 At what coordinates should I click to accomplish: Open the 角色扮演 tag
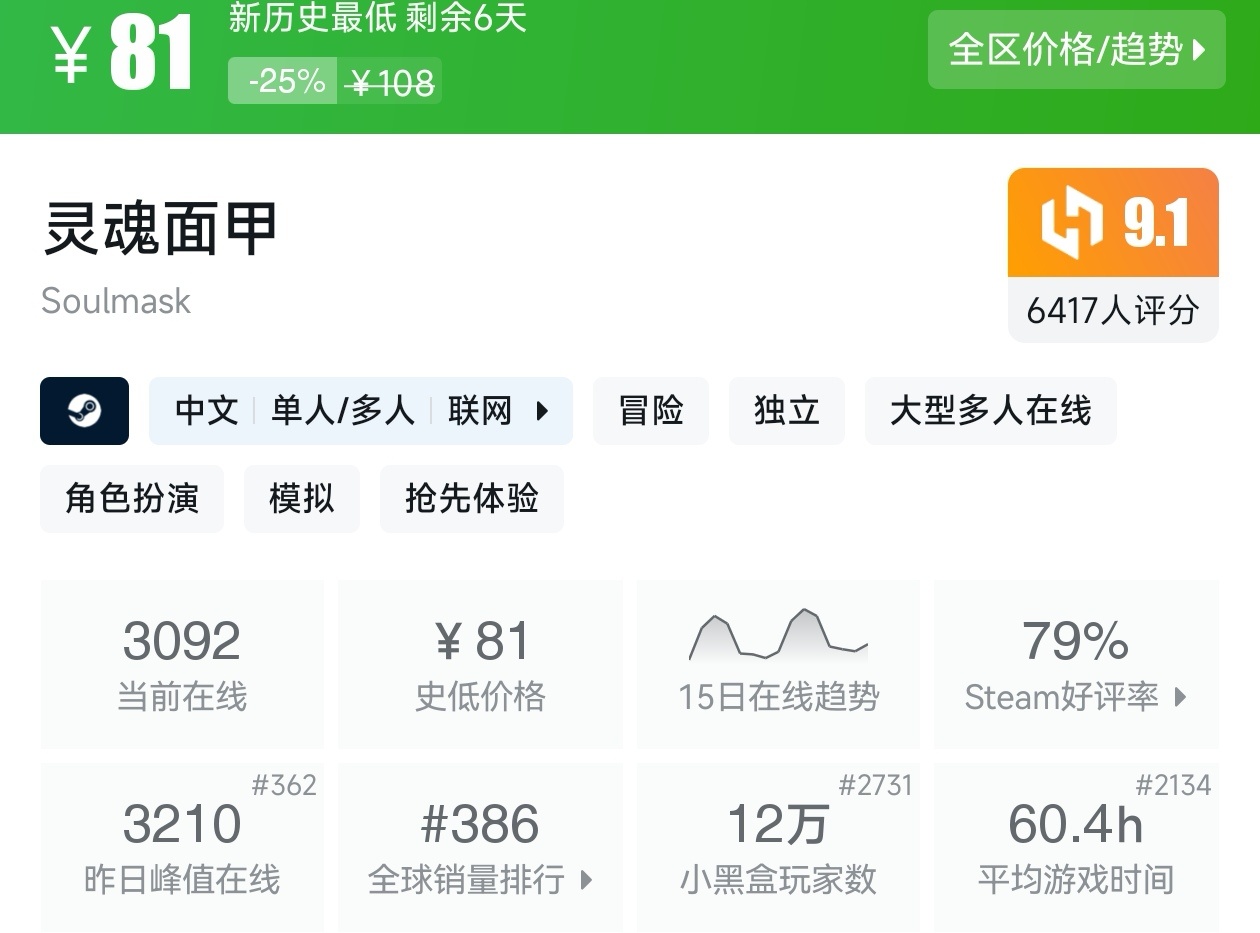tap(132, 498)
